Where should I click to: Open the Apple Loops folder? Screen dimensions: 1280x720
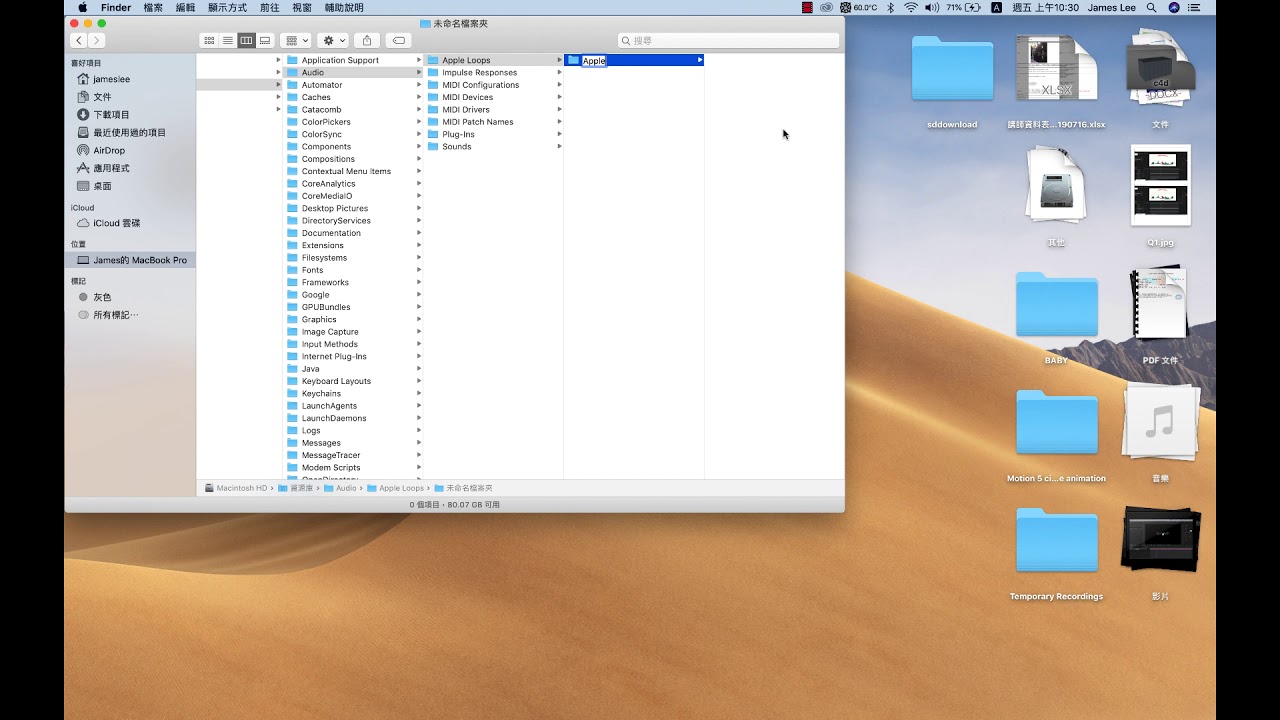(494, 60)
